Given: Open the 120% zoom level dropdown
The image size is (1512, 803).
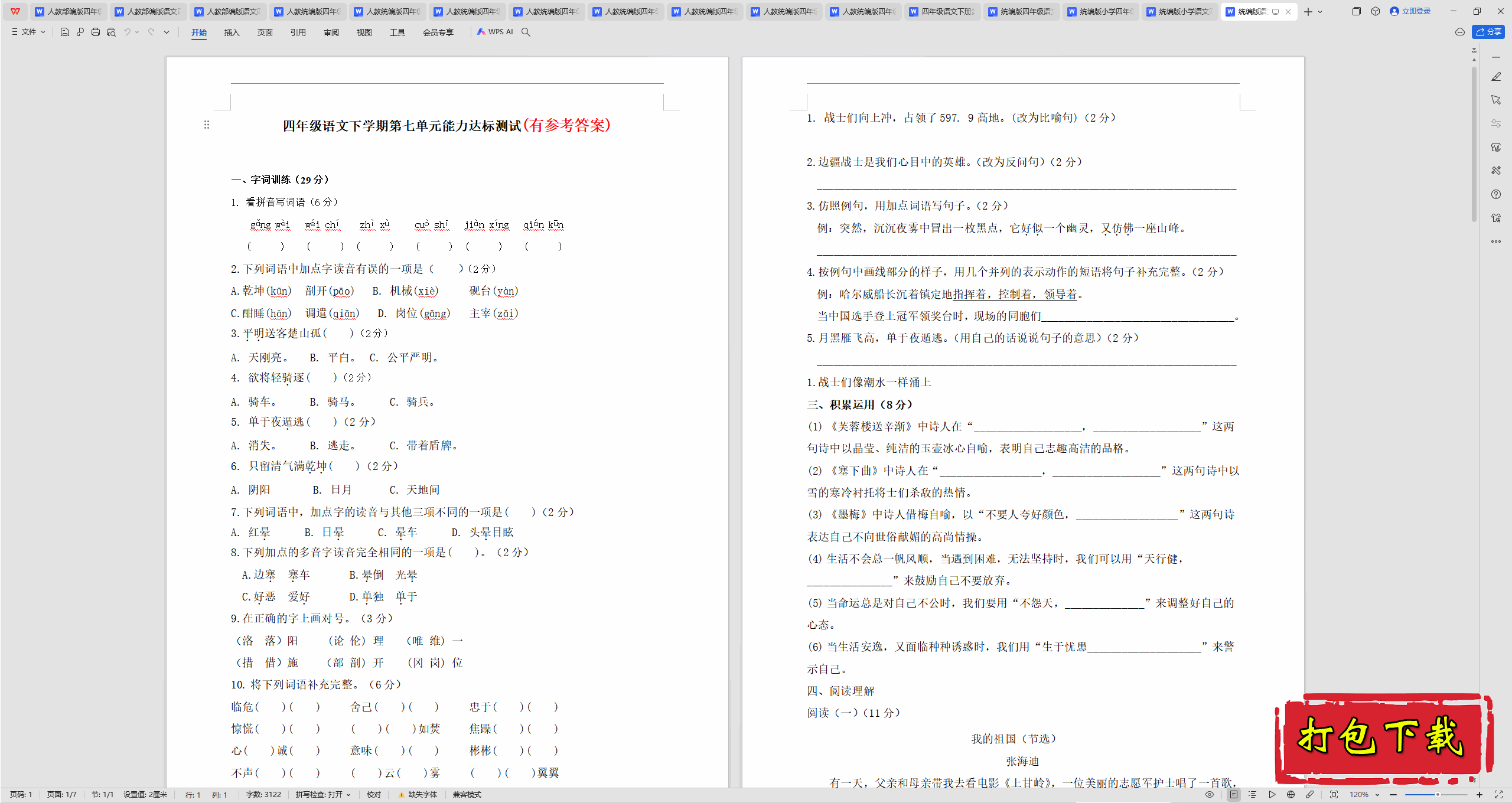Looking at the screenshot, I should [x=1364, y=795].
